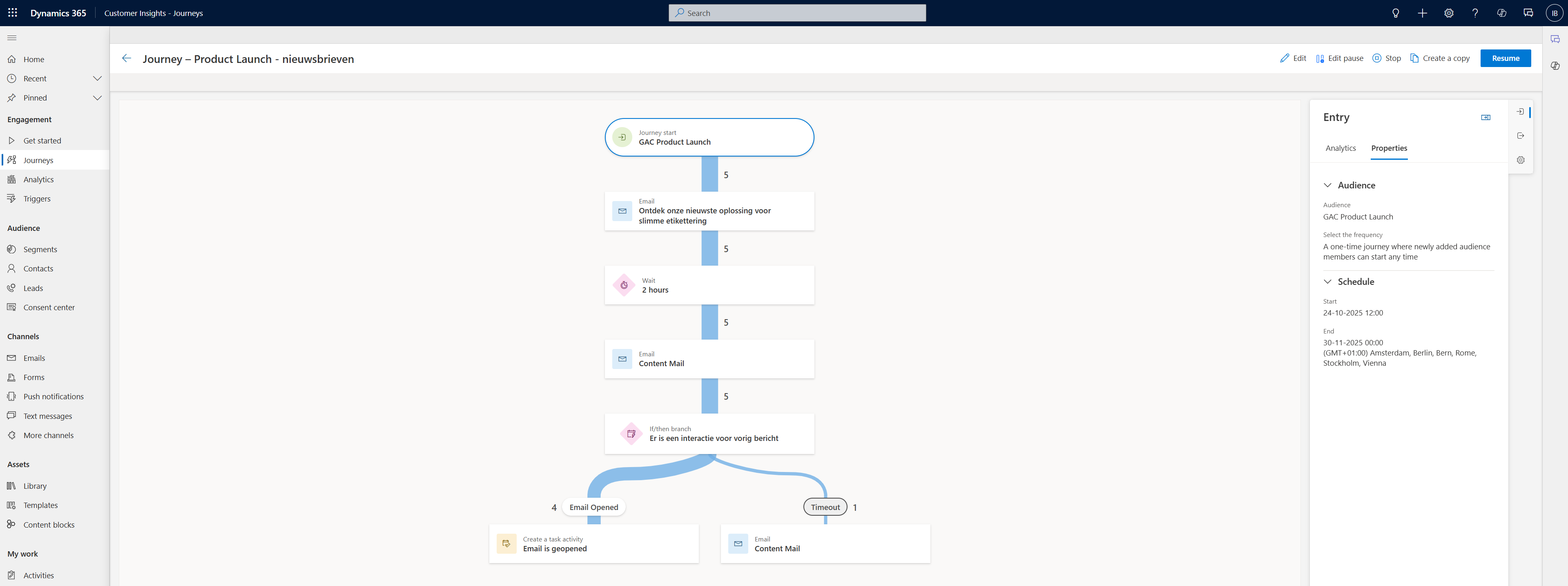Open the Consent center

[49, 307]
